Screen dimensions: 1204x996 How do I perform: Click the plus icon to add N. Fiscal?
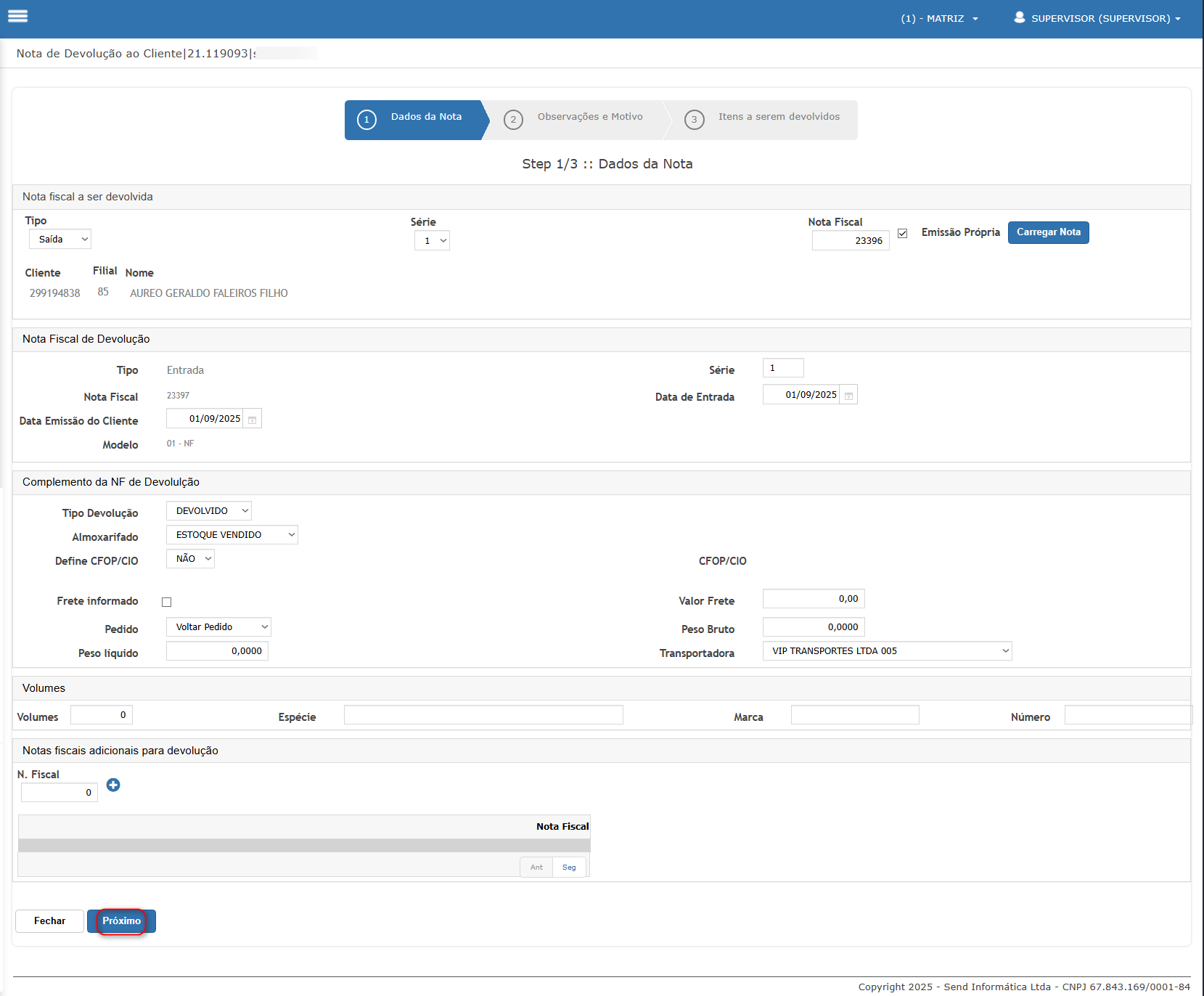click(x=113, y=785)
